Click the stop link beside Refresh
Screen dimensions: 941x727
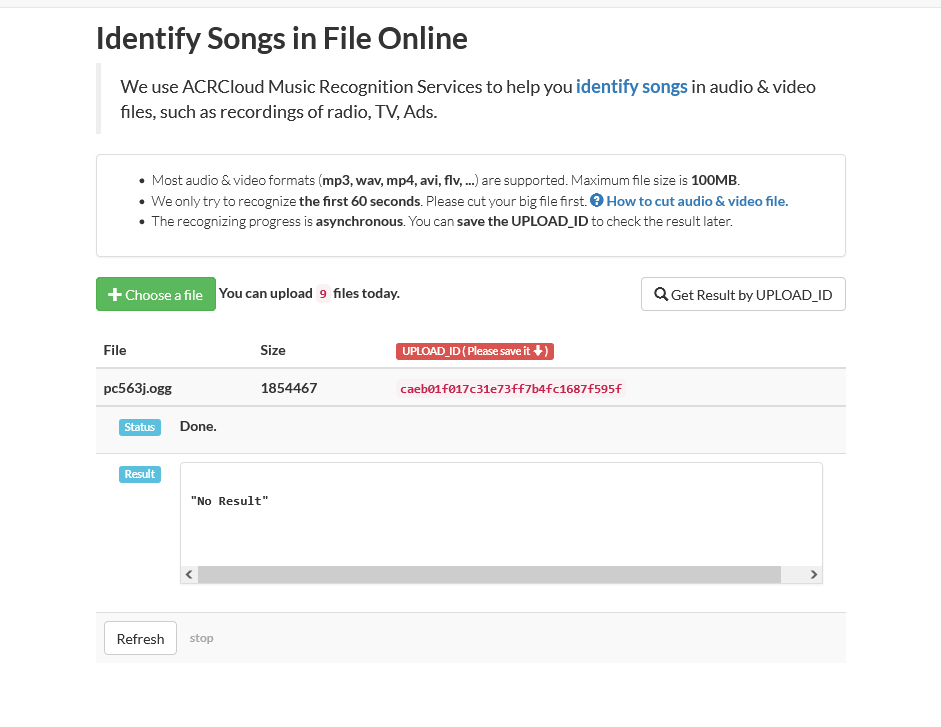pos(201,638)
